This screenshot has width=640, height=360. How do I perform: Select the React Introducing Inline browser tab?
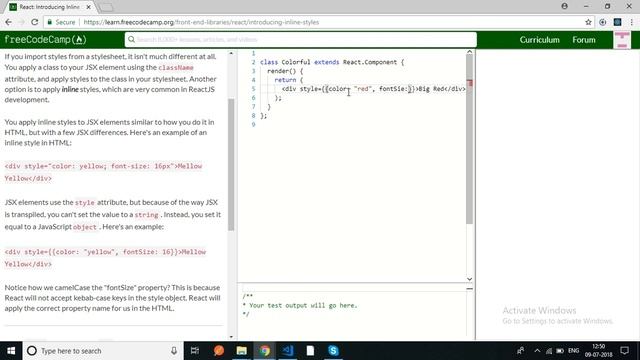[49, 7]
